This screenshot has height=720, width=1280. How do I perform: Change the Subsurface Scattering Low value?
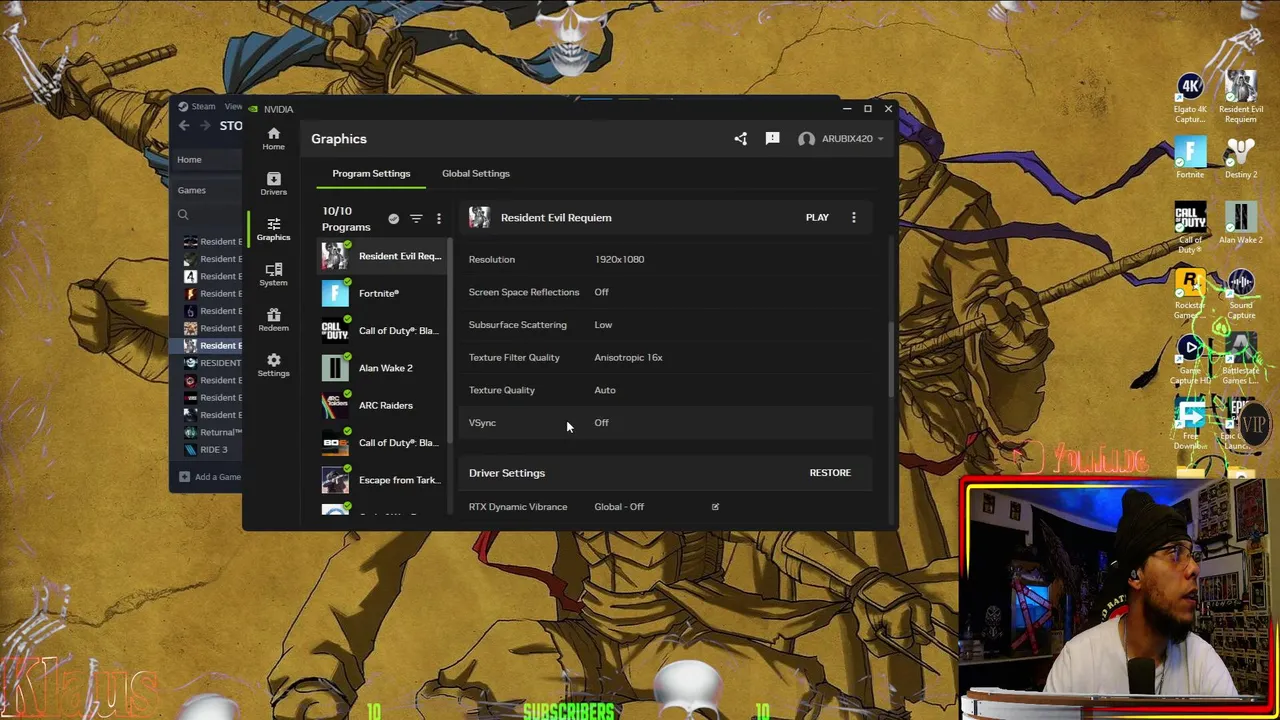point(603,324)
